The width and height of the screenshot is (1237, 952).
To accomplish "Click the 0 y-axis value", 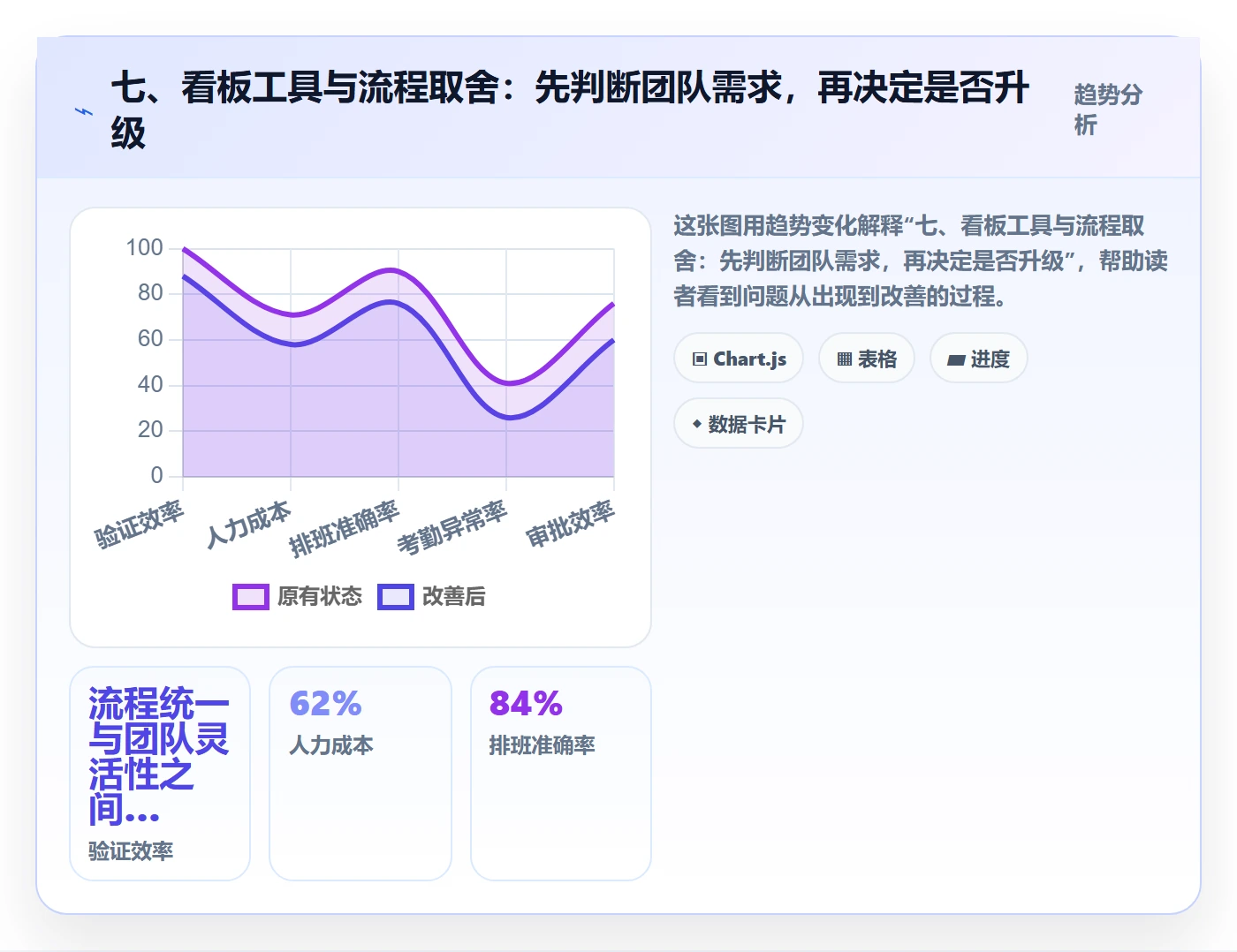I will [156, 475].
